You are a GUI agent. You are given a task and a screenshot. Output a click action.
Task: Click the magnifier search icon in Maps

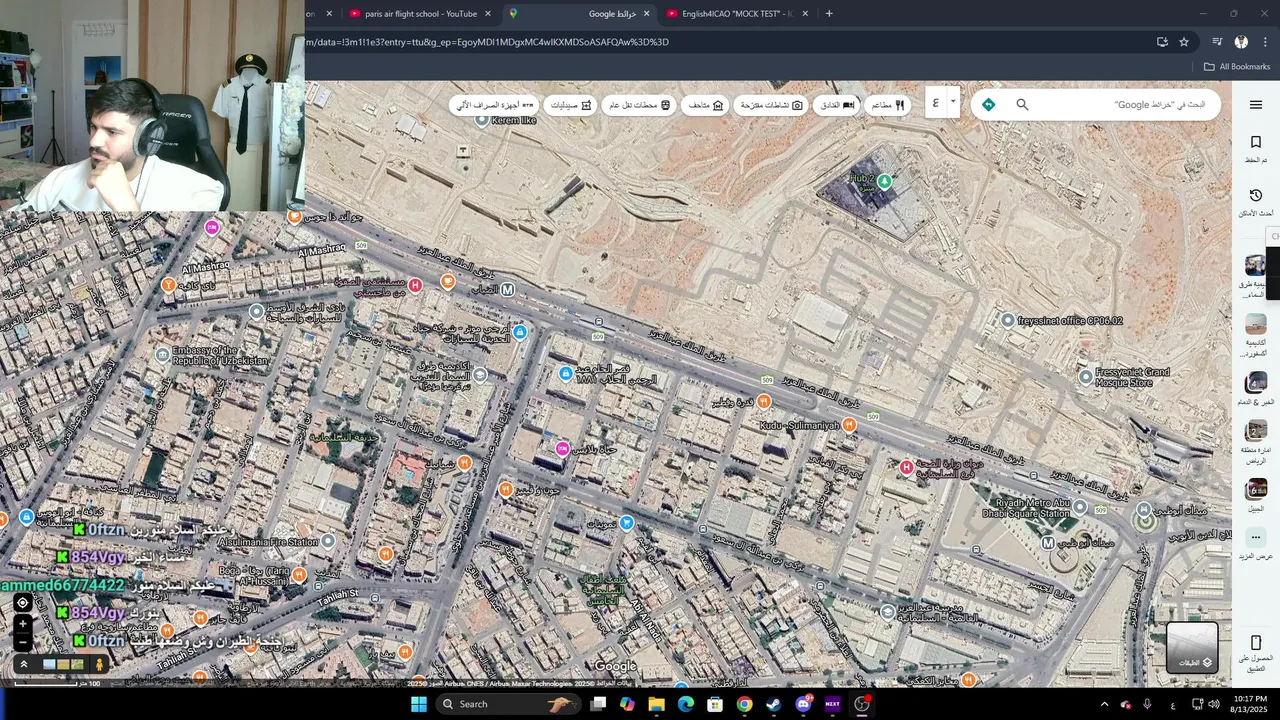pos(1022,104)
